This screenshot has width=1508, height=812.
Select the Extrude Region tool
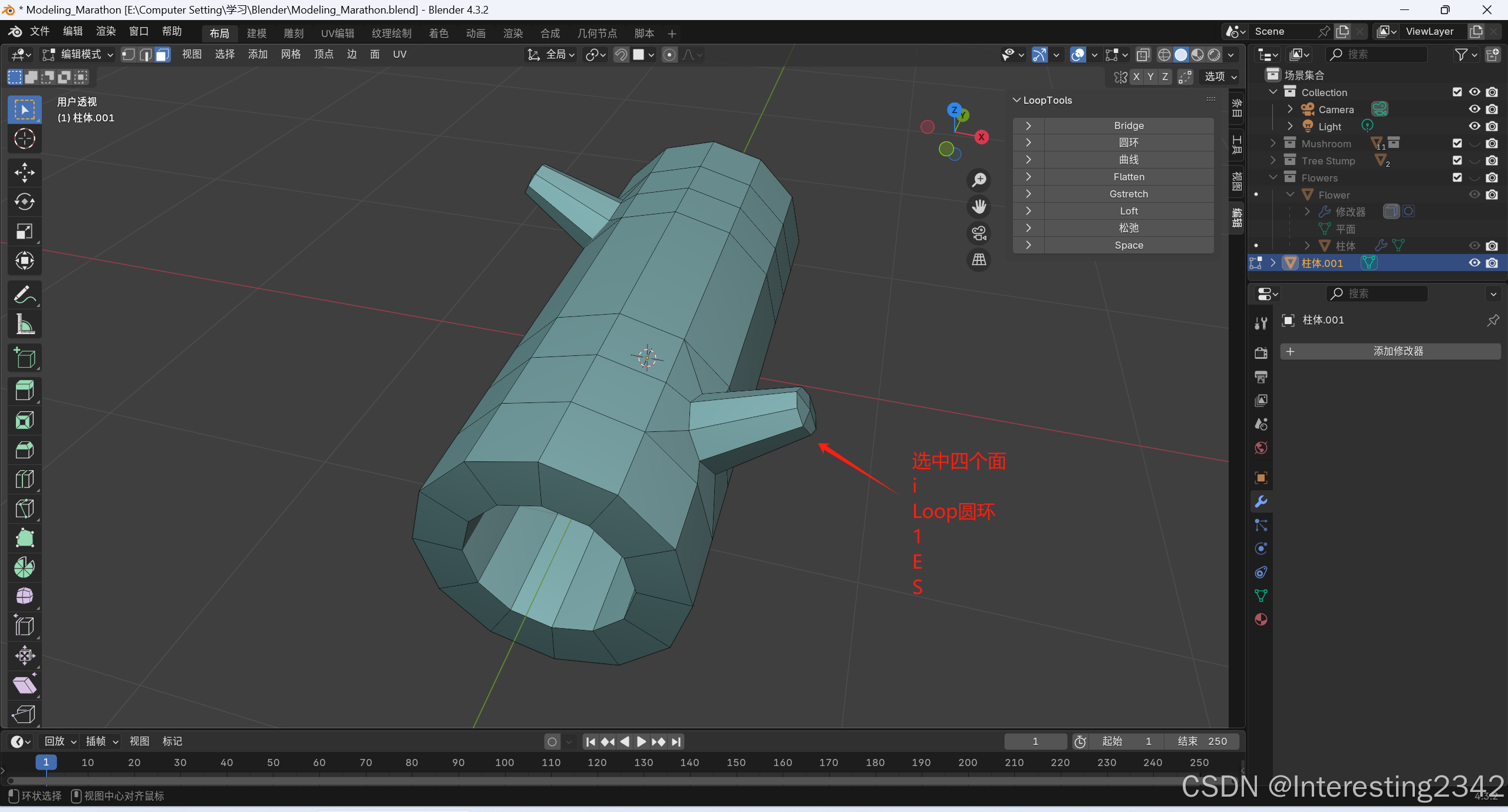(24, 391)
